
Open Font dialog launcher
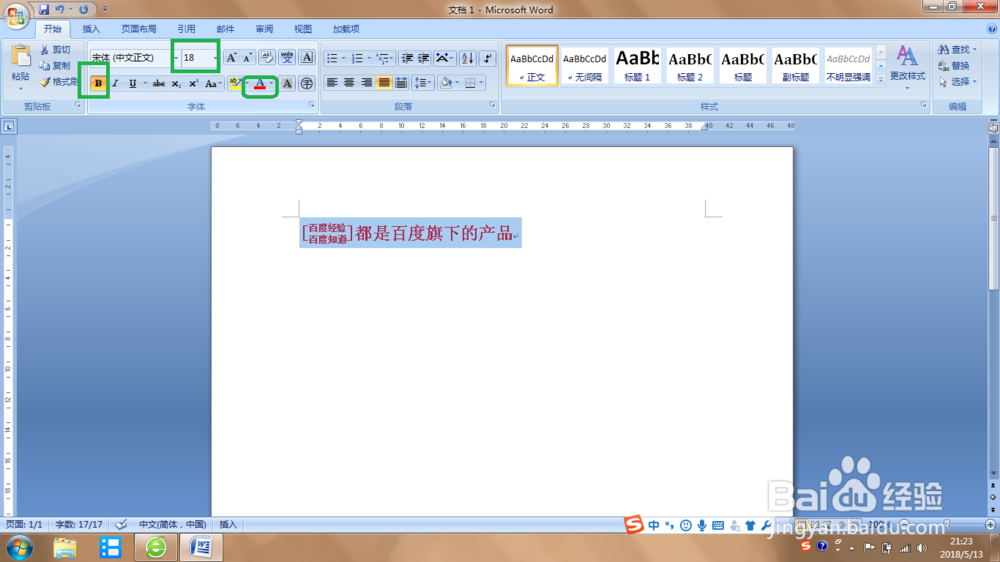click(x=311, y=105)
